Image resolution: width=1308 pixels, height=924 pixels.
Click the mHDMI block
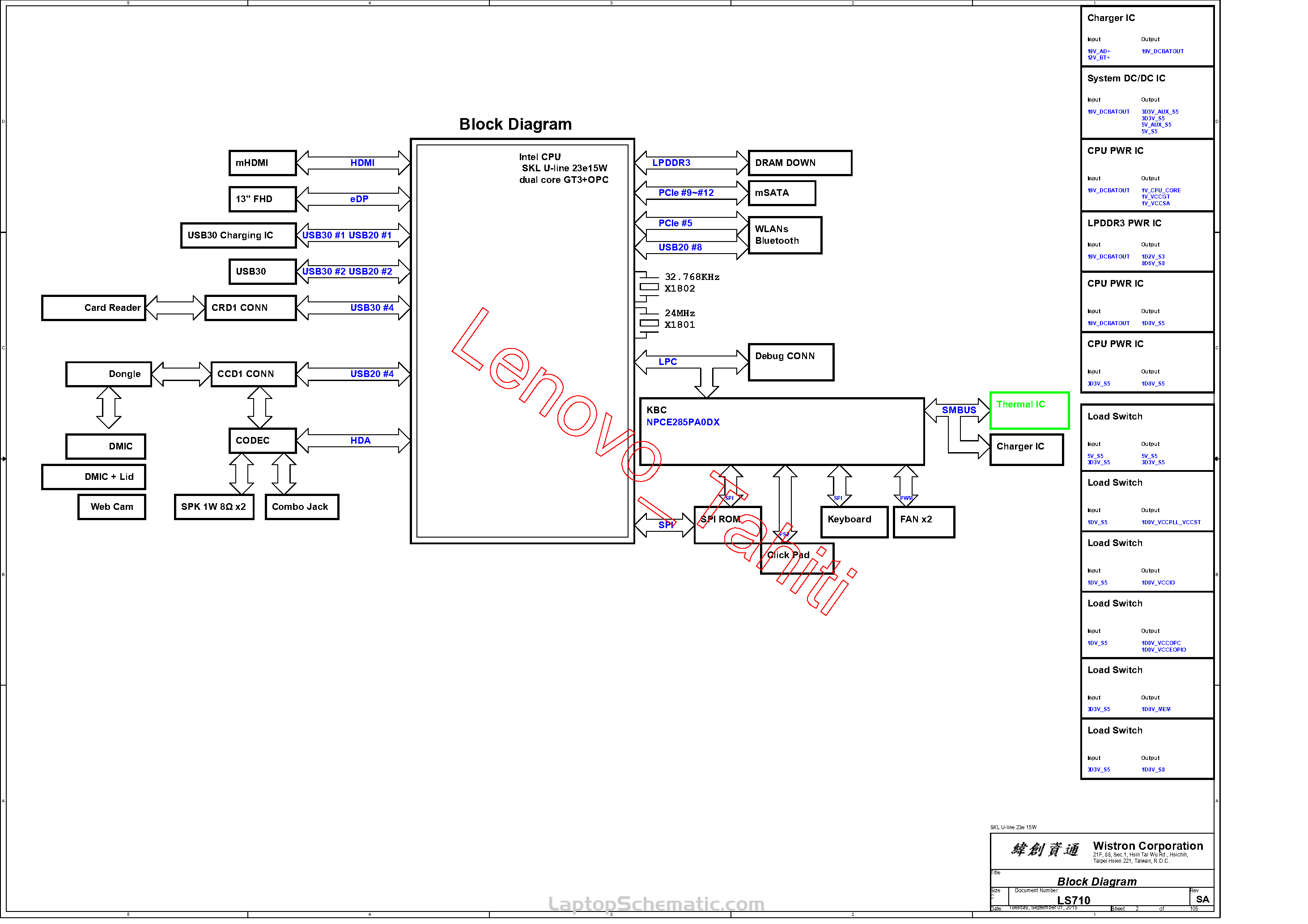click(x=263, y=163)
